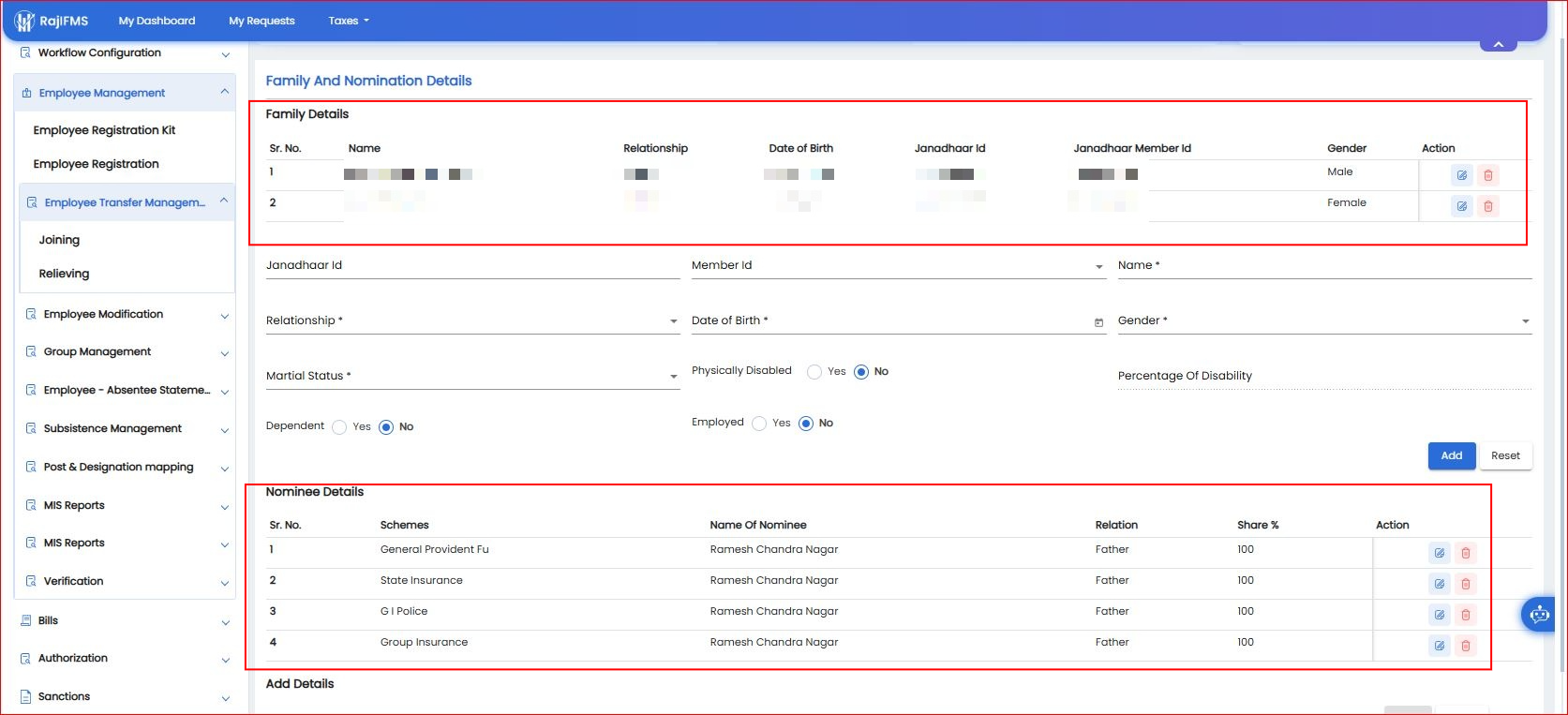Open the Relationship dropdown
The image size is (1568, 715).
click(472, 321)
